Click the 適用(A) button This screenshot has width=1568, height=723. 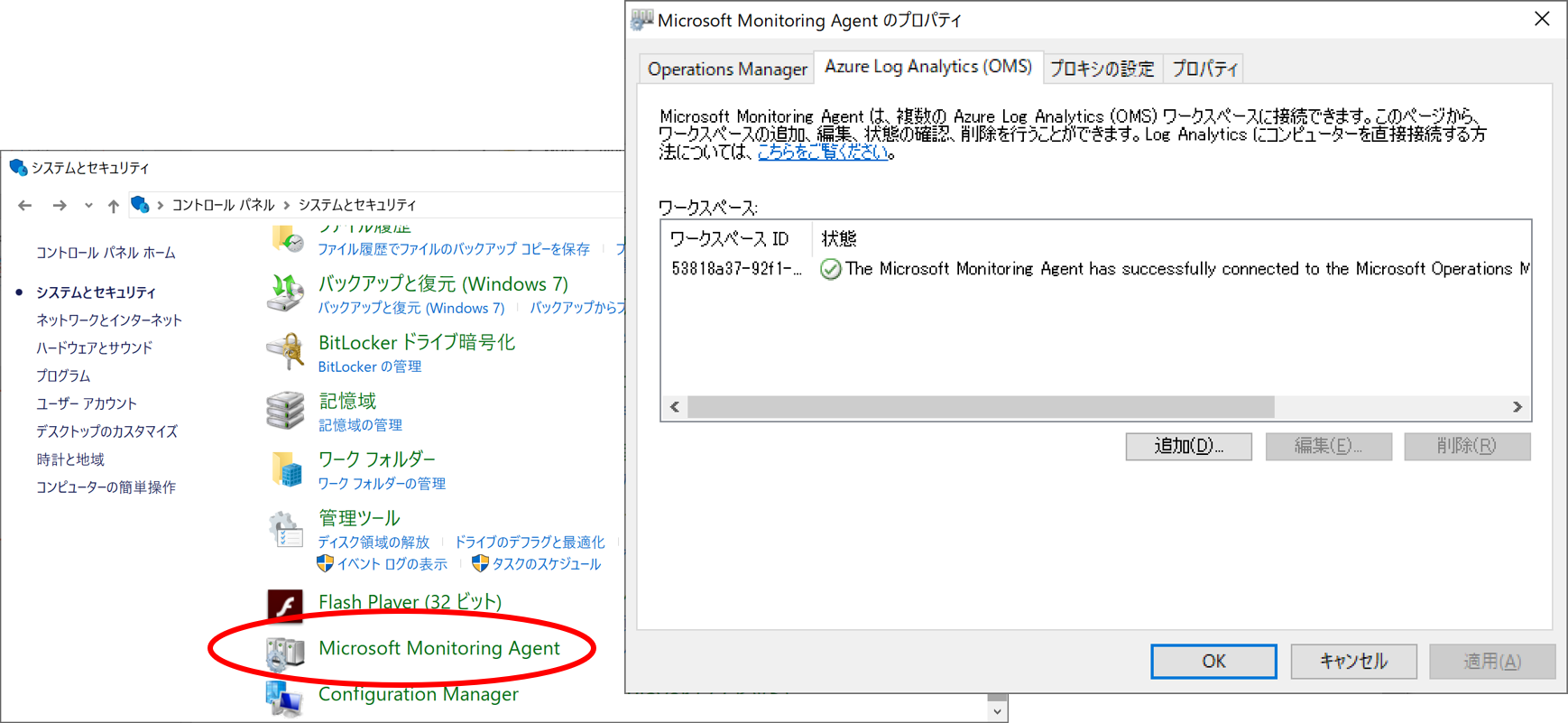point(1492,661)
